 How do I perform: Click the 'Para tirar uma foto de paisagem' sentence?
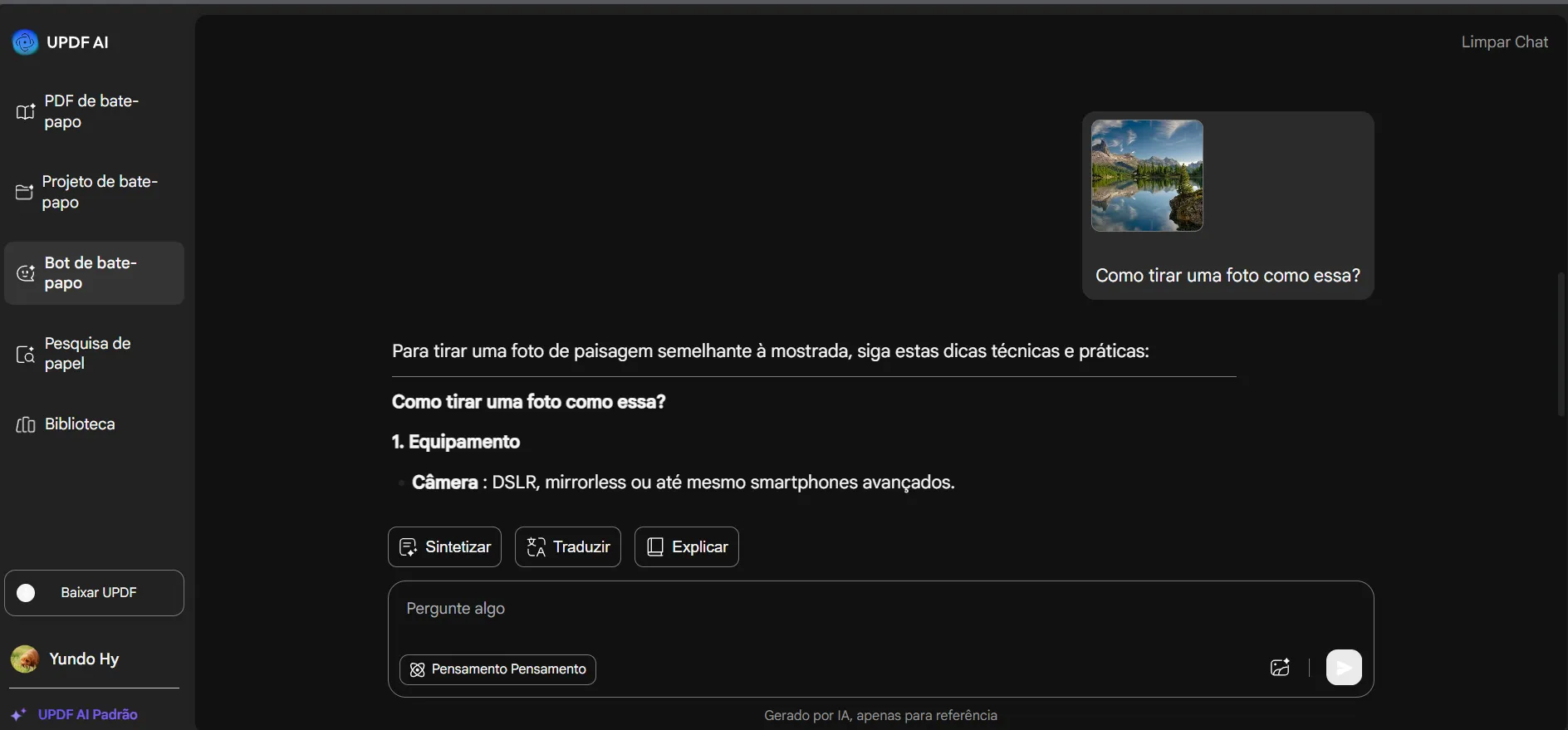770,351
